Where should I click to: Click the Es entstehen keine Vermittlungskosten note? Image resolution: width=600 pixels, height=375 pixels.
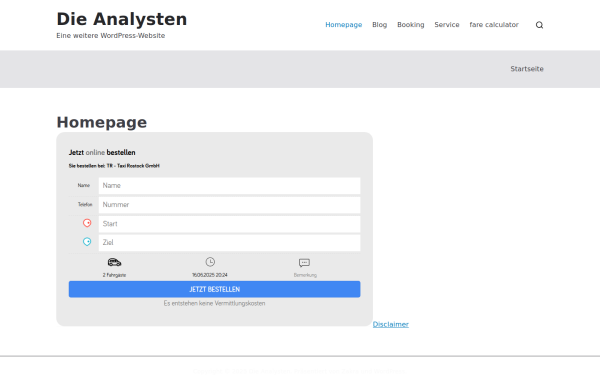coord(214,303)
